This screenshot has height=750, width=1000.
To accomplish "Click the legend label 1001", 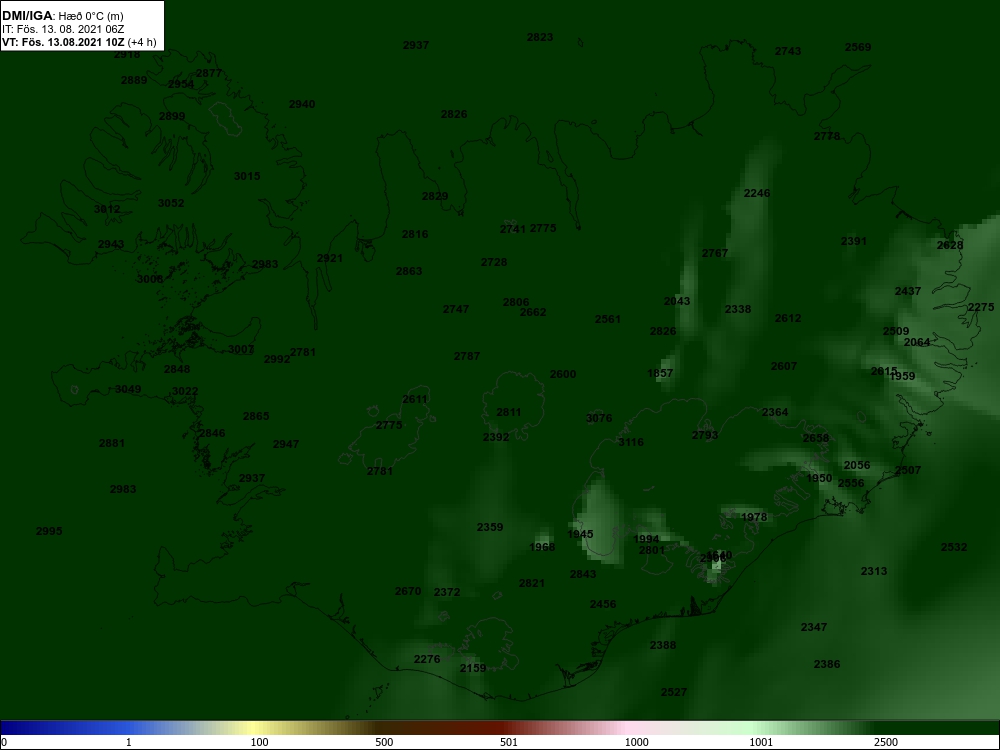I will [761, 742].
